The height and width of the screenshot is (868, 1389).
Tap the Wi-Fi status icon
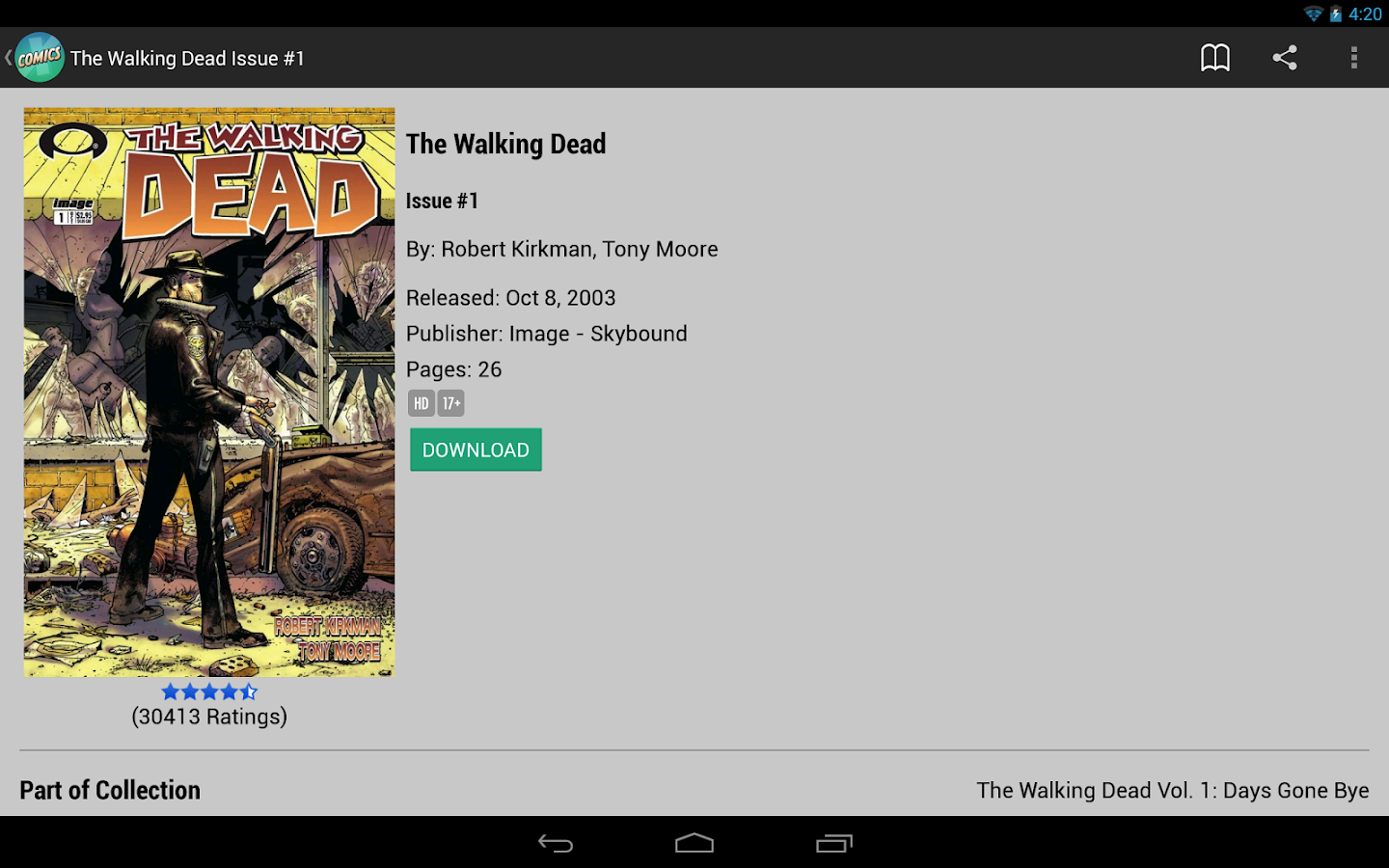point(1313,14)
